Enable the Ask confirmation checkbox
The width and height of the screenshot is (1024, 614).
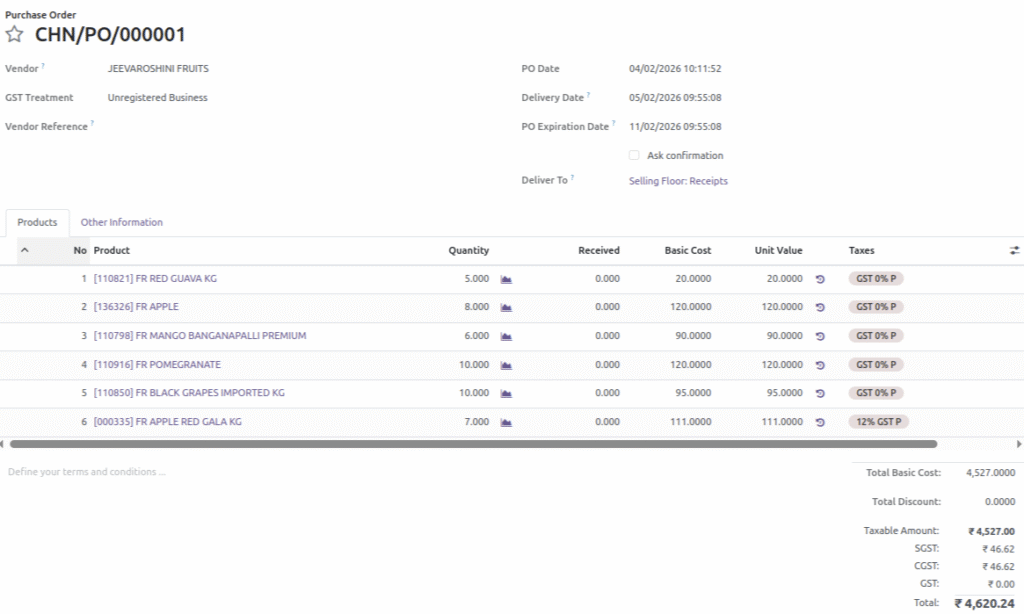[x=634, y=156]
